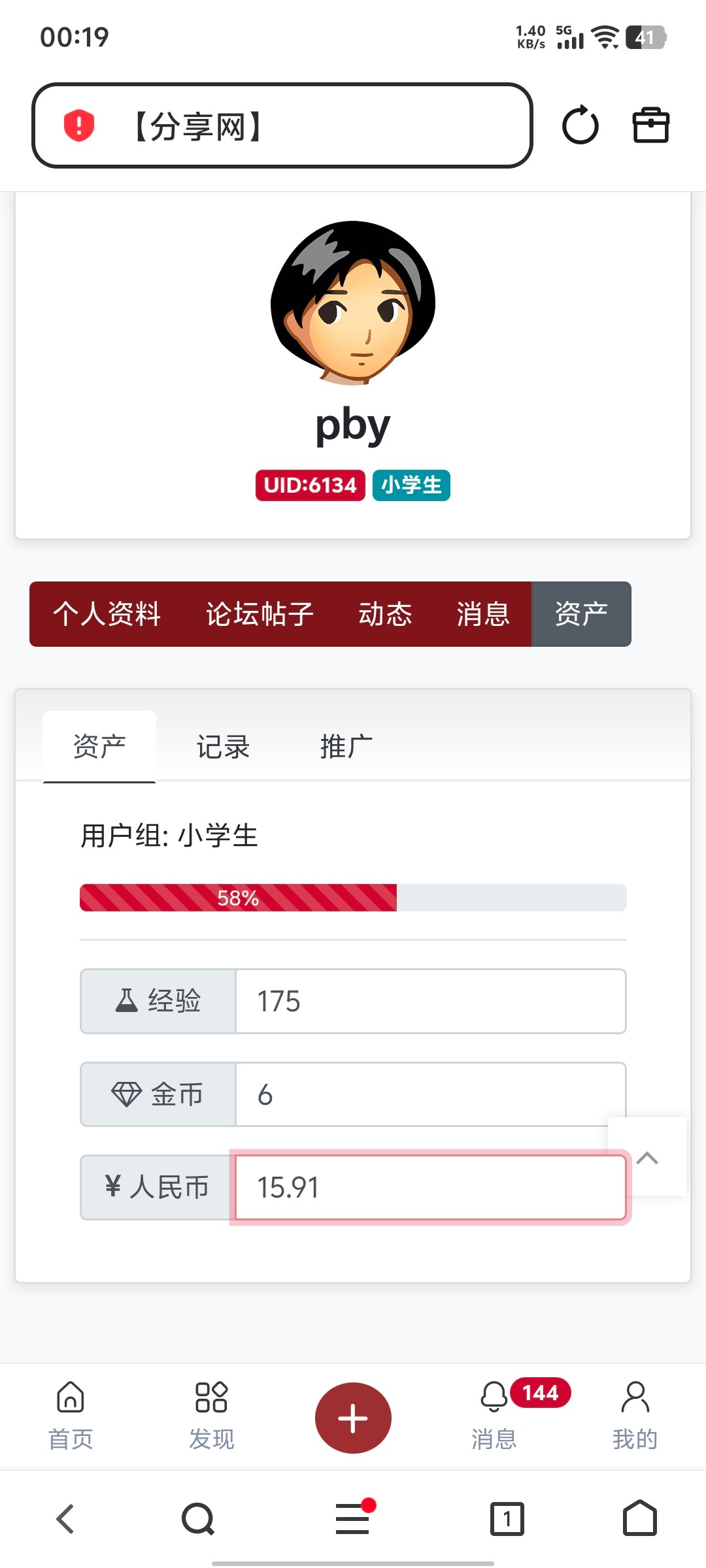This screenshot has width=706, height=1568.
Task: Reload the page with refresh icon
Action: tap(580, 125)
